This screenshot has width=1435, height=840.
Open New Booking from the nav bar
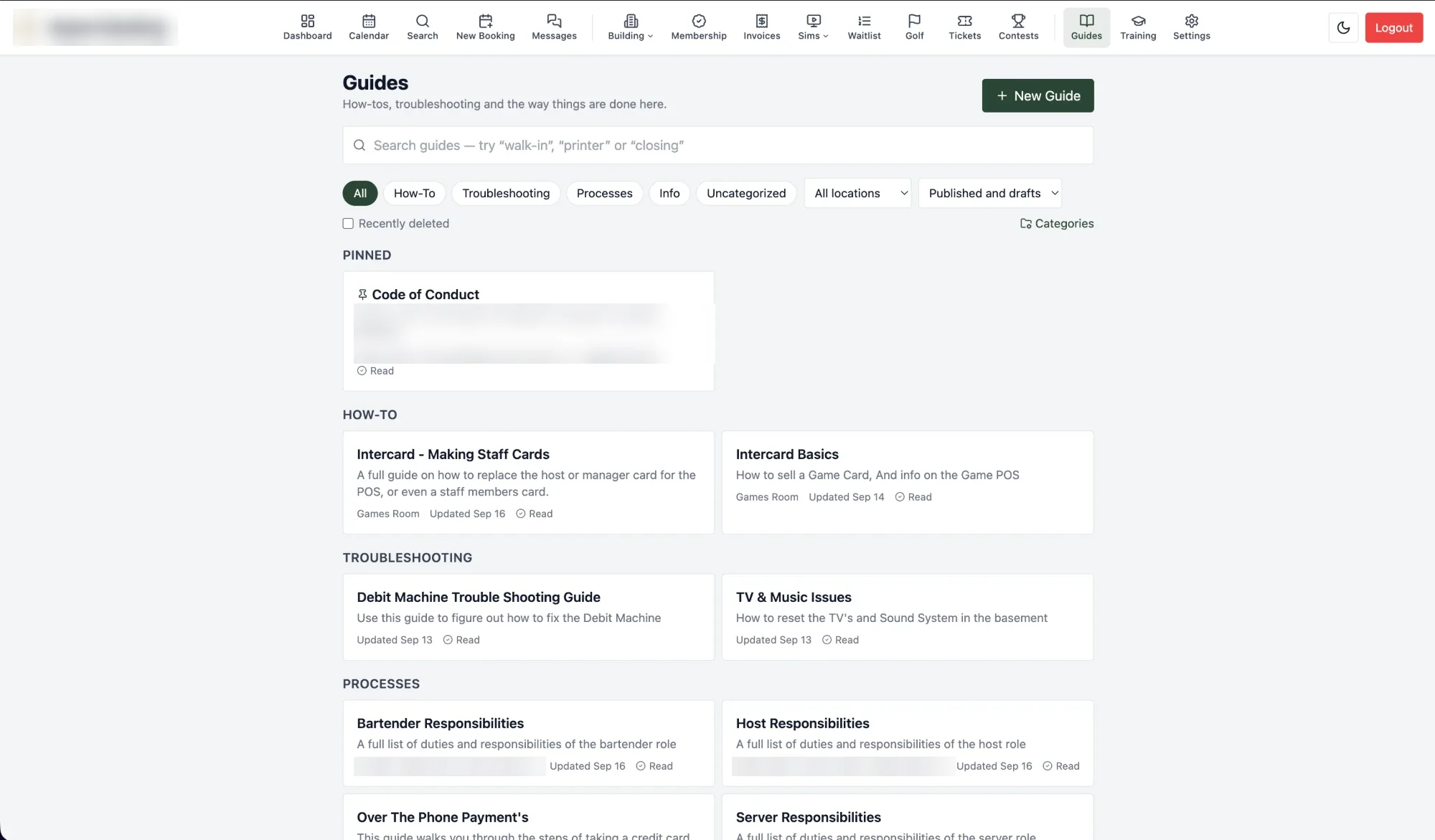[485, 27]
